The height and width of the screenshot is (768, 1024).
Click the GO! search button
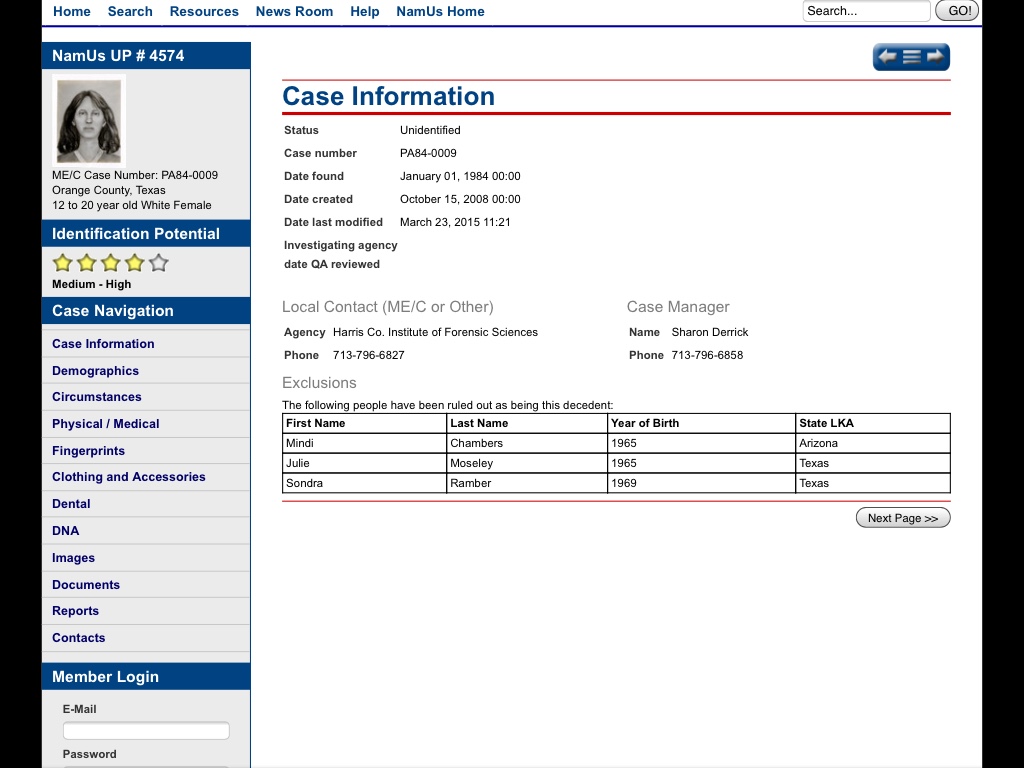click(x=958, y=11)
